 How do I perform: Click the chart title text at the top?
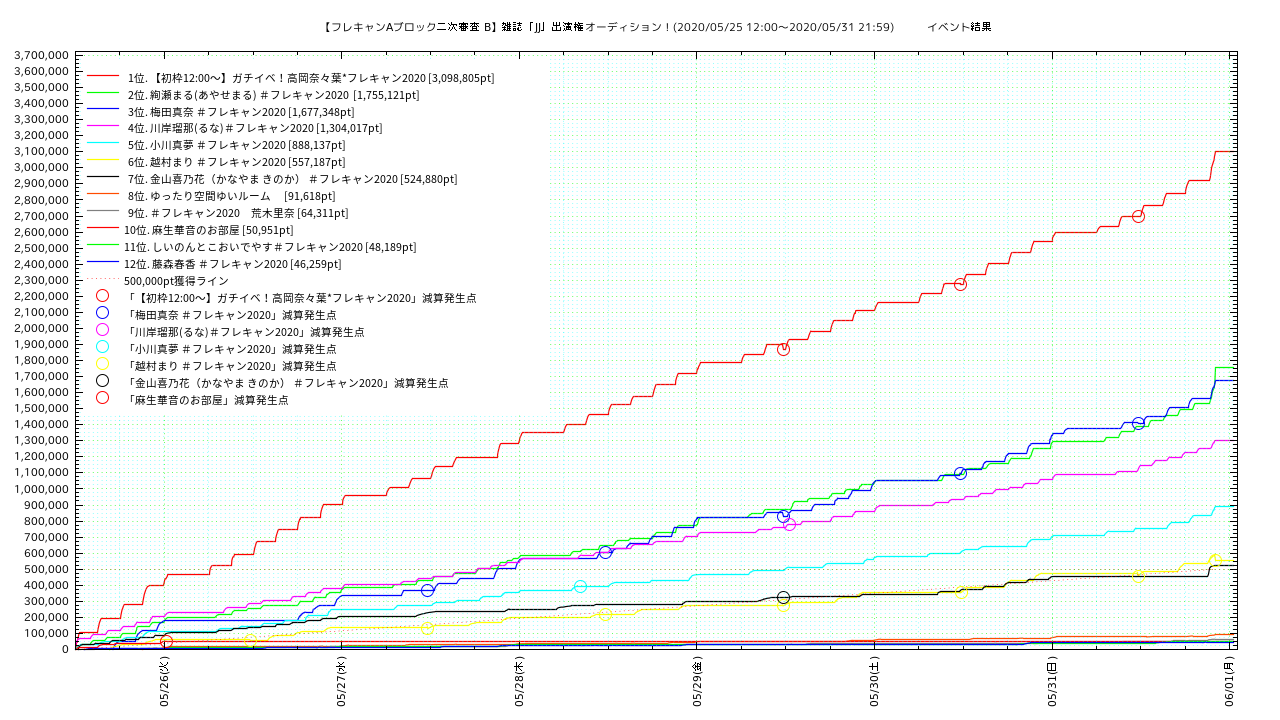pyautogui.click(x=608, y=27)
